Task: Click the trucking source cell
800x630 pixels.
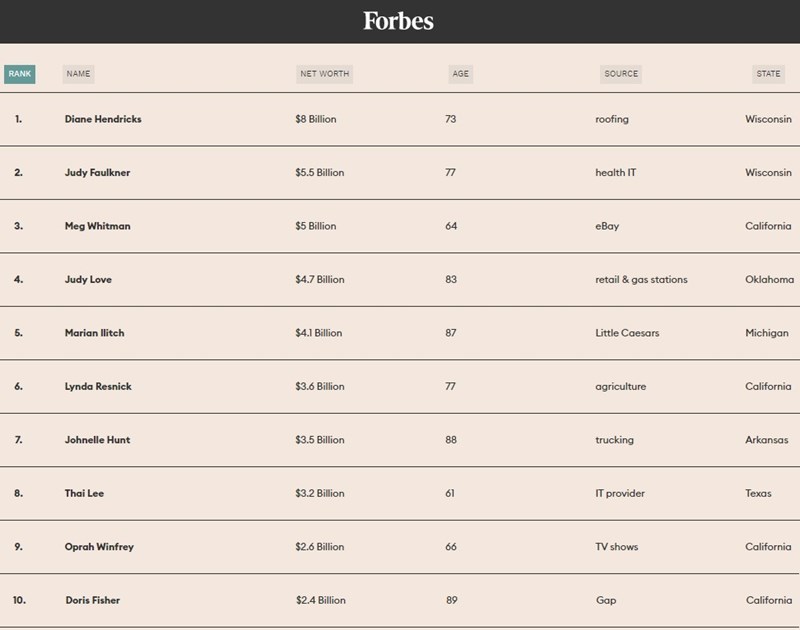Action: point(614,440)
